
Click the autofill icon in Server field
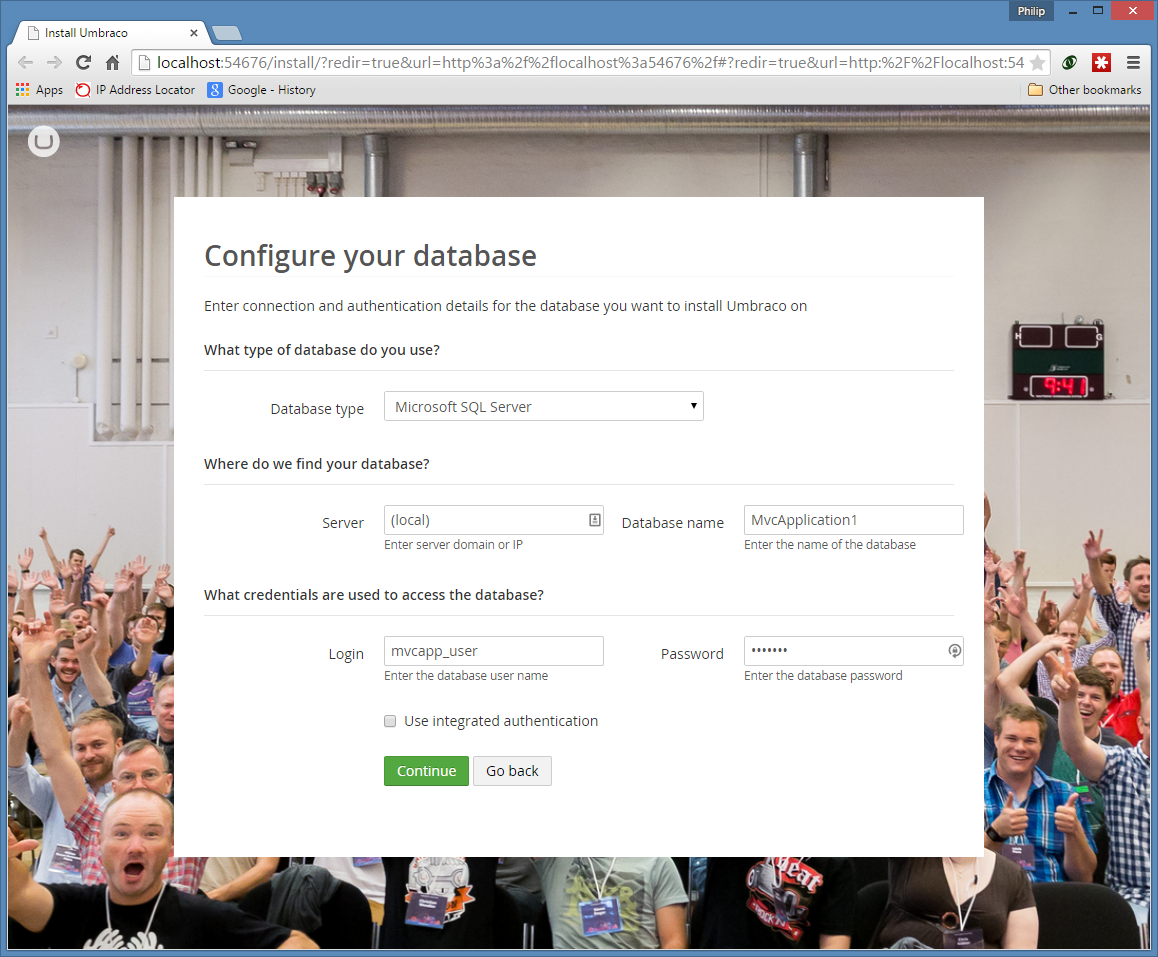point(594,520)
